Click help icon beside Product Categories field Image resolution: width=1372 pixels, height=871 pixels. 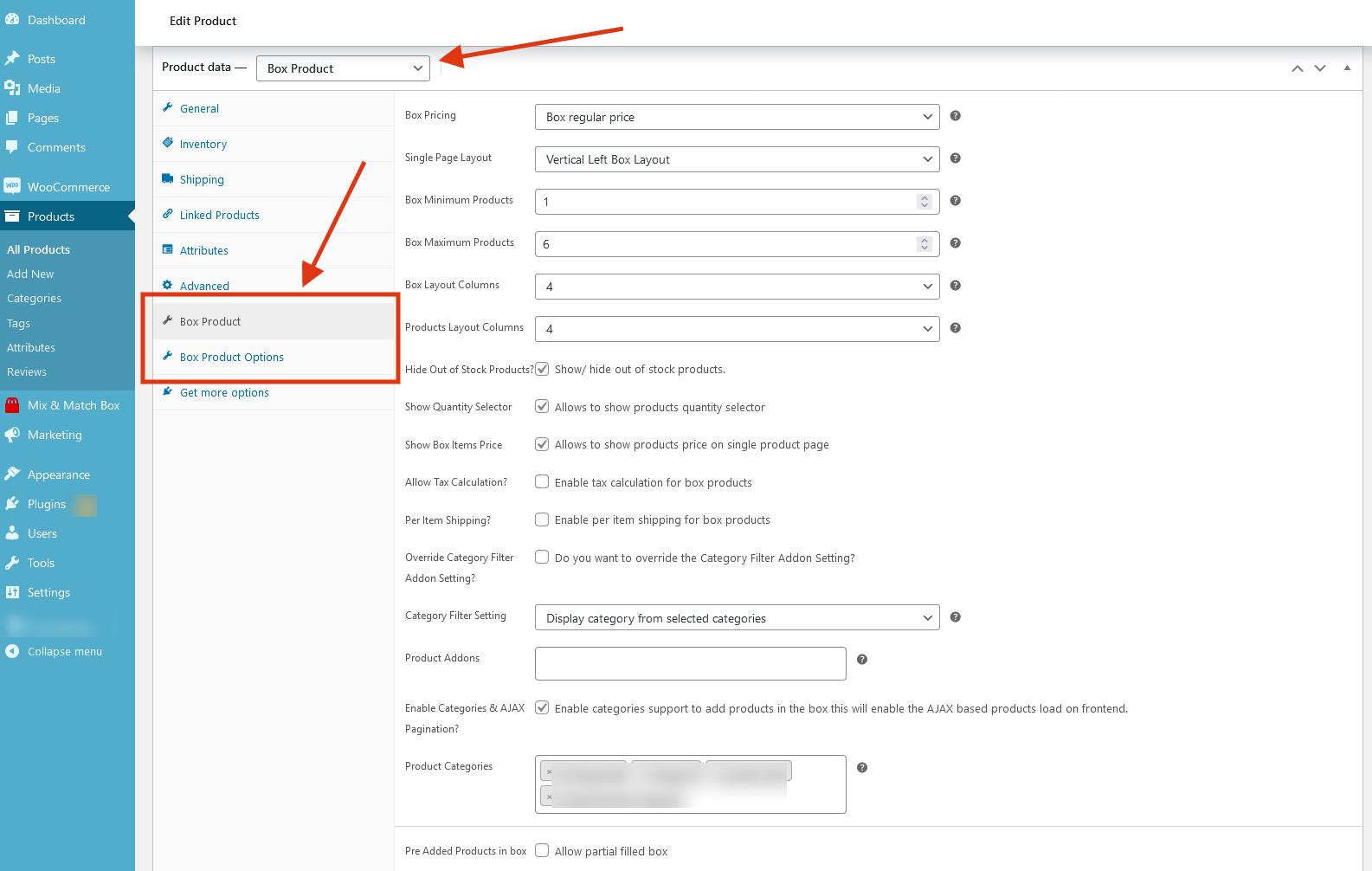862,768
